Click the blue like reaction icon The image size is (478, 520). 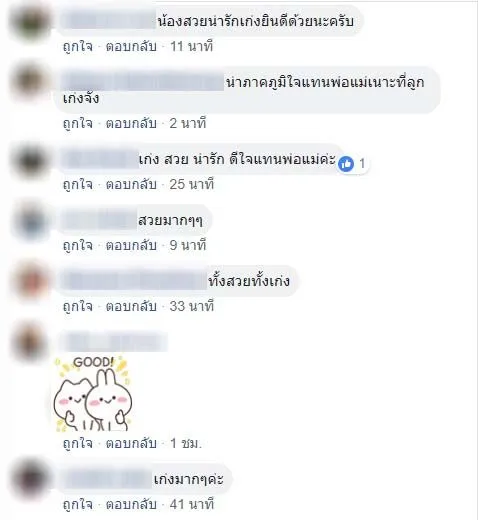346,164
